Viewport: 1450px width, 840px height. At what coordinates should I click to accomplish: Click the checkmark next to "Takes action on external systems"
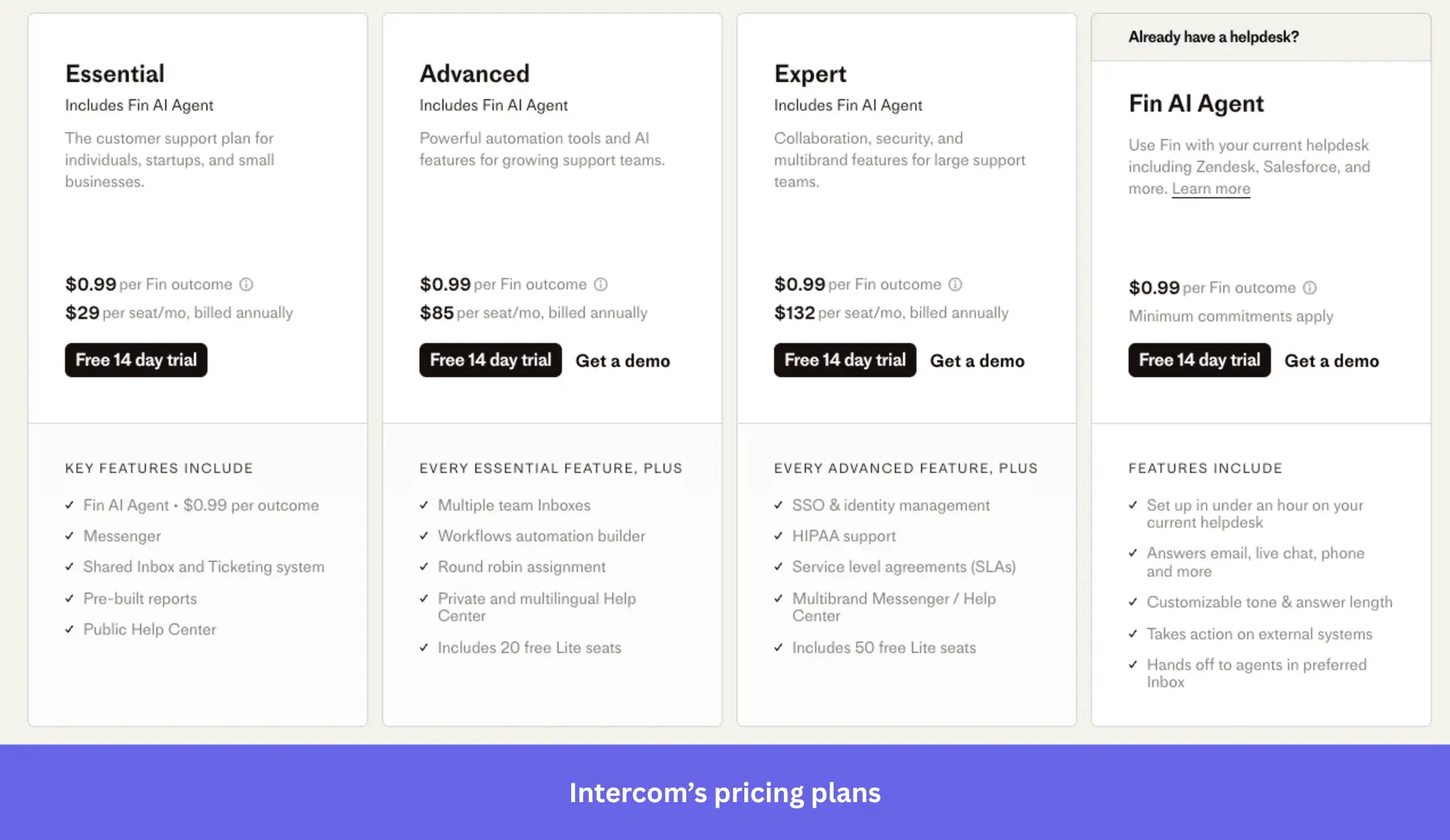point(1132,634)
